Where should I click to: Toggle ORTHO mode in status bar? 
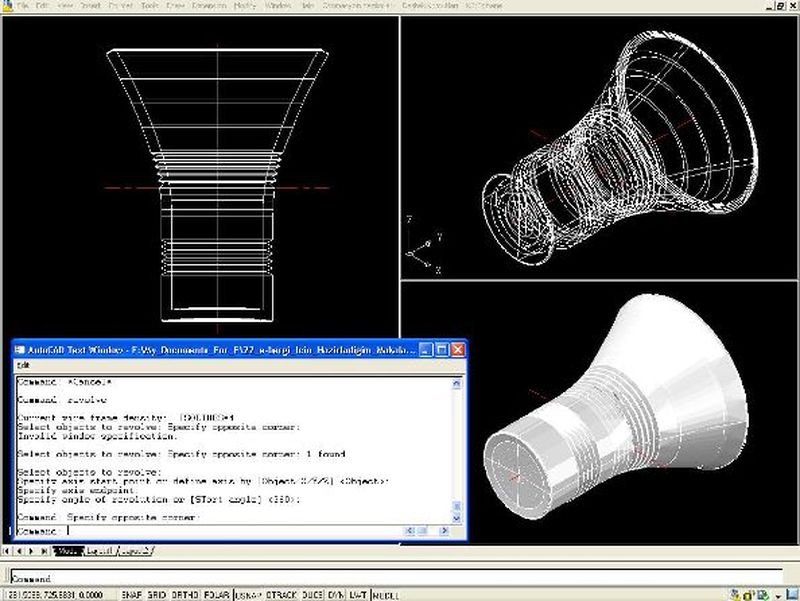pyautogui.click(x=184, y=595)
